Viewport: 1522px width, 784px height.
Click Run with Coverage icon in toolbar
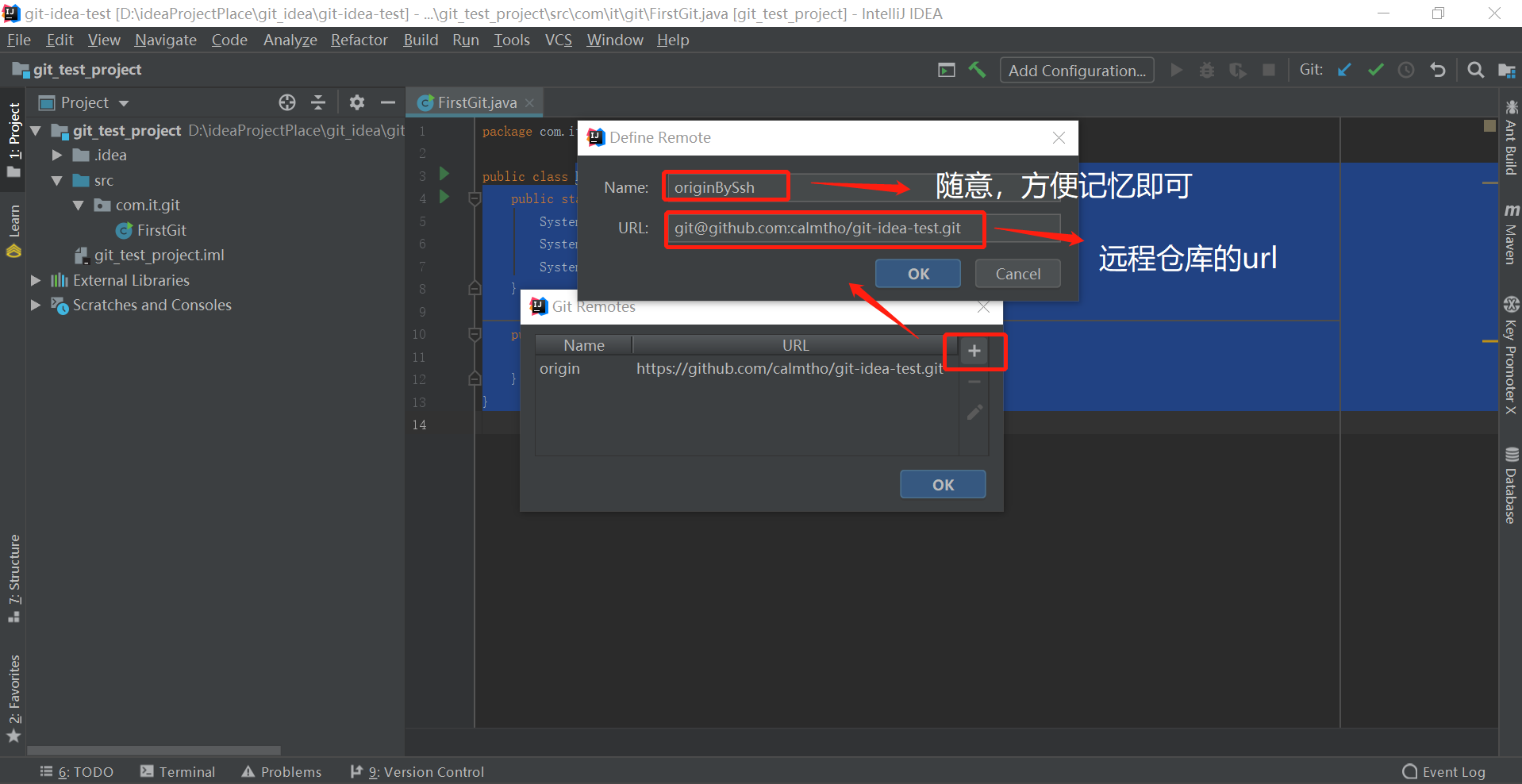point(1238,70)
